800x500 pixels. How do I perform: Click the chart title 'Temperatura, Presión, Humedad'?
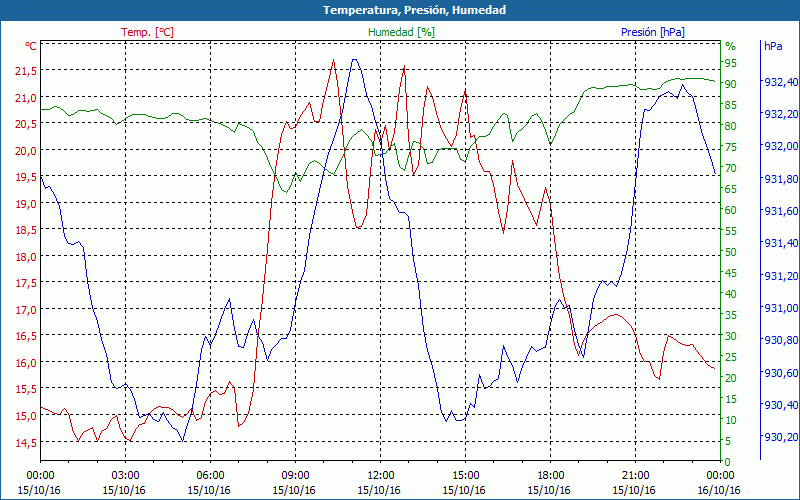(414, 10)
